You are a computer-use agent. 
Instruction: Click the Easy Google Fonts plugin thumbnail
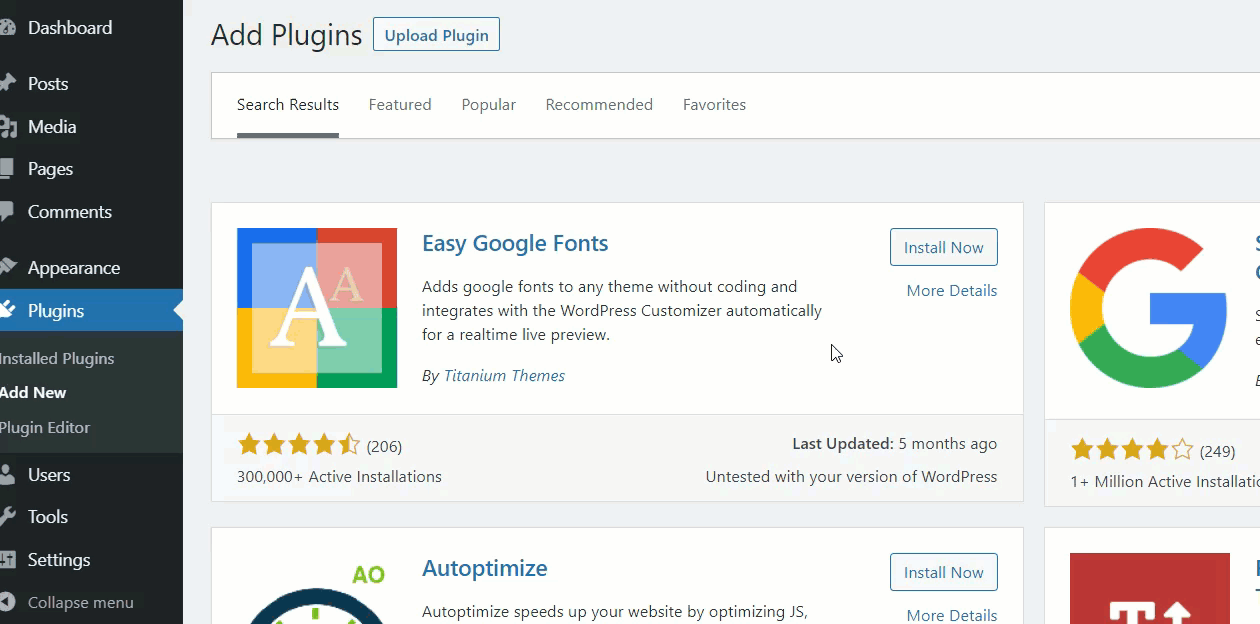(317, 308)
